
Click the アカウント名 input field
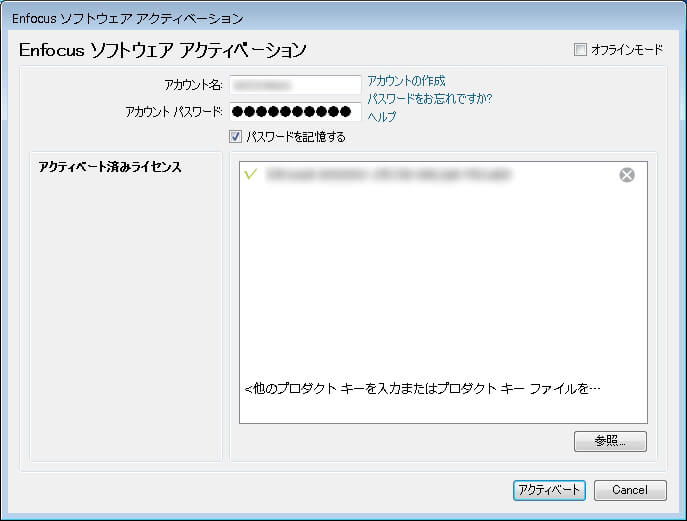click(295, 85)
